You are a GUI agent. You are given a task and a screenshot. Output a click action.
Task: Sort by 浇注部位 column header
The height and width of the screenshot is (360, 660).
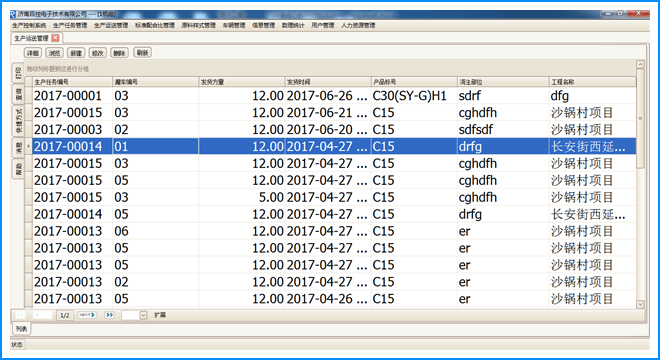[503, 82]
